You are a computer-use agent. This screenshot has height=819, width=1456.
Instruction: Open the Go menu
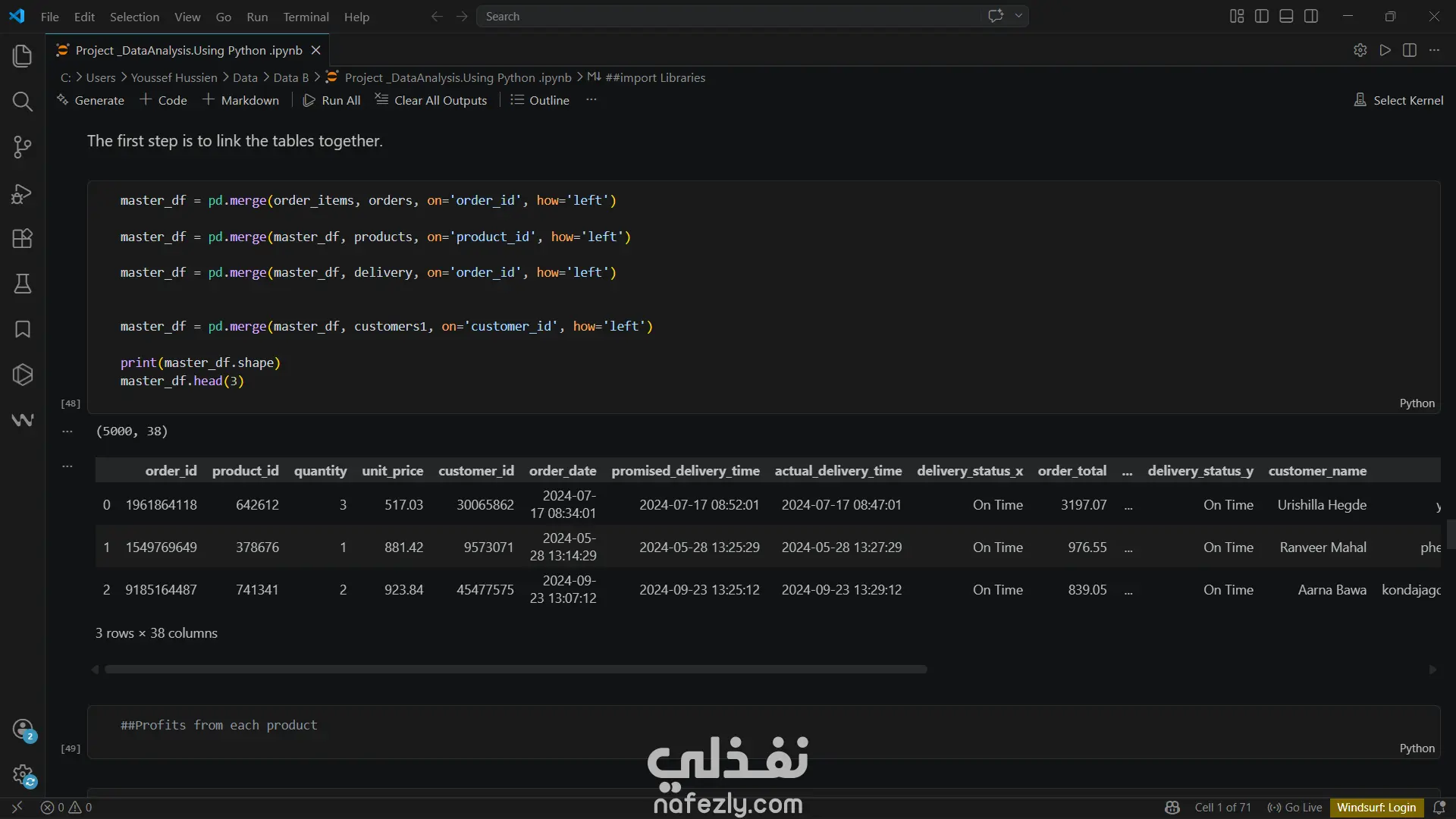pos(224,17)
